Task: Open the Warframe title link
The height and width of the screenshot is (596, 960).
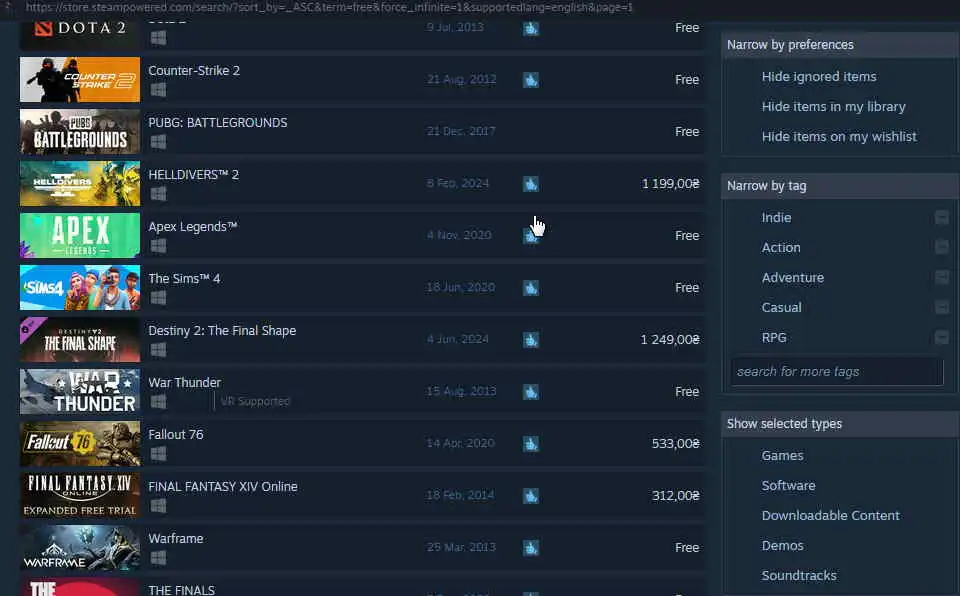Action: (176, 538)
